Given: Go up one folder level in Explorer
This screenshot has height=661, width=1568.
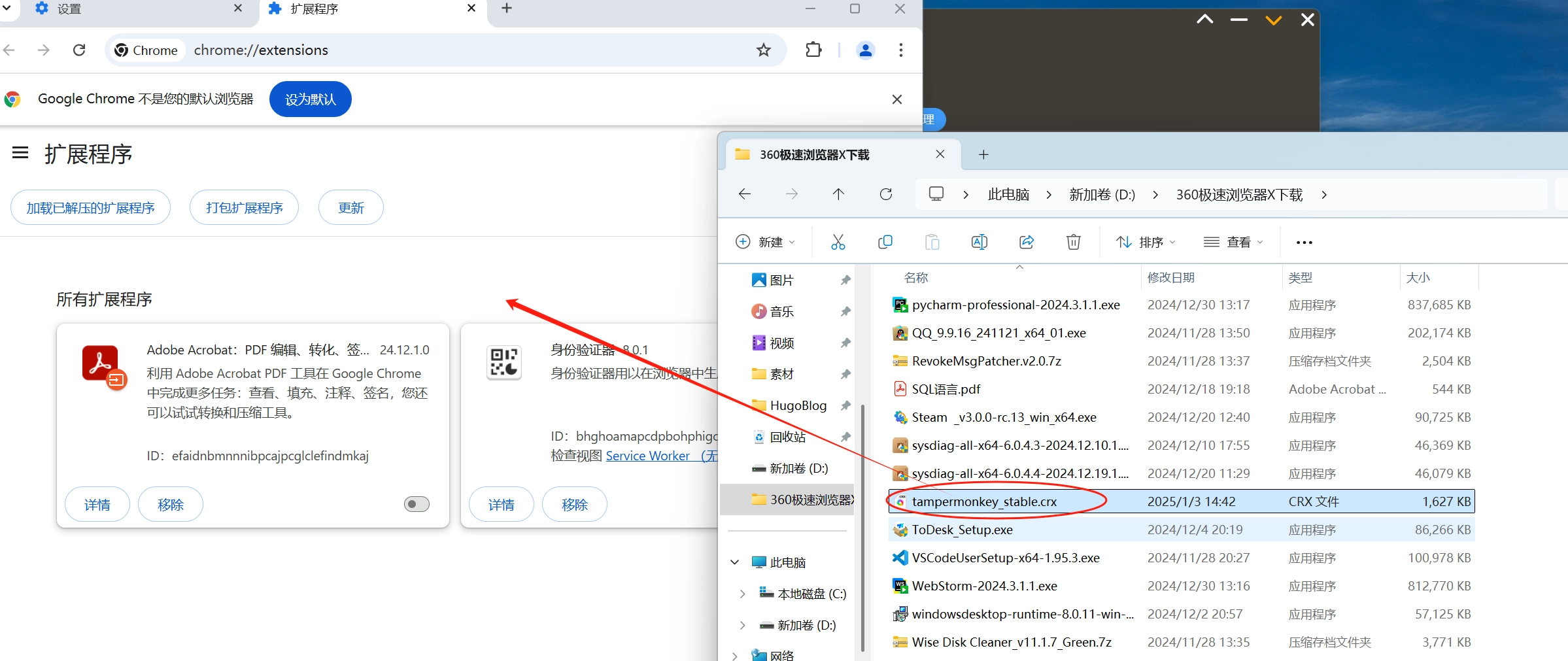Looking at the screenshot, I should pyautogui.click(x=838, y=194).
